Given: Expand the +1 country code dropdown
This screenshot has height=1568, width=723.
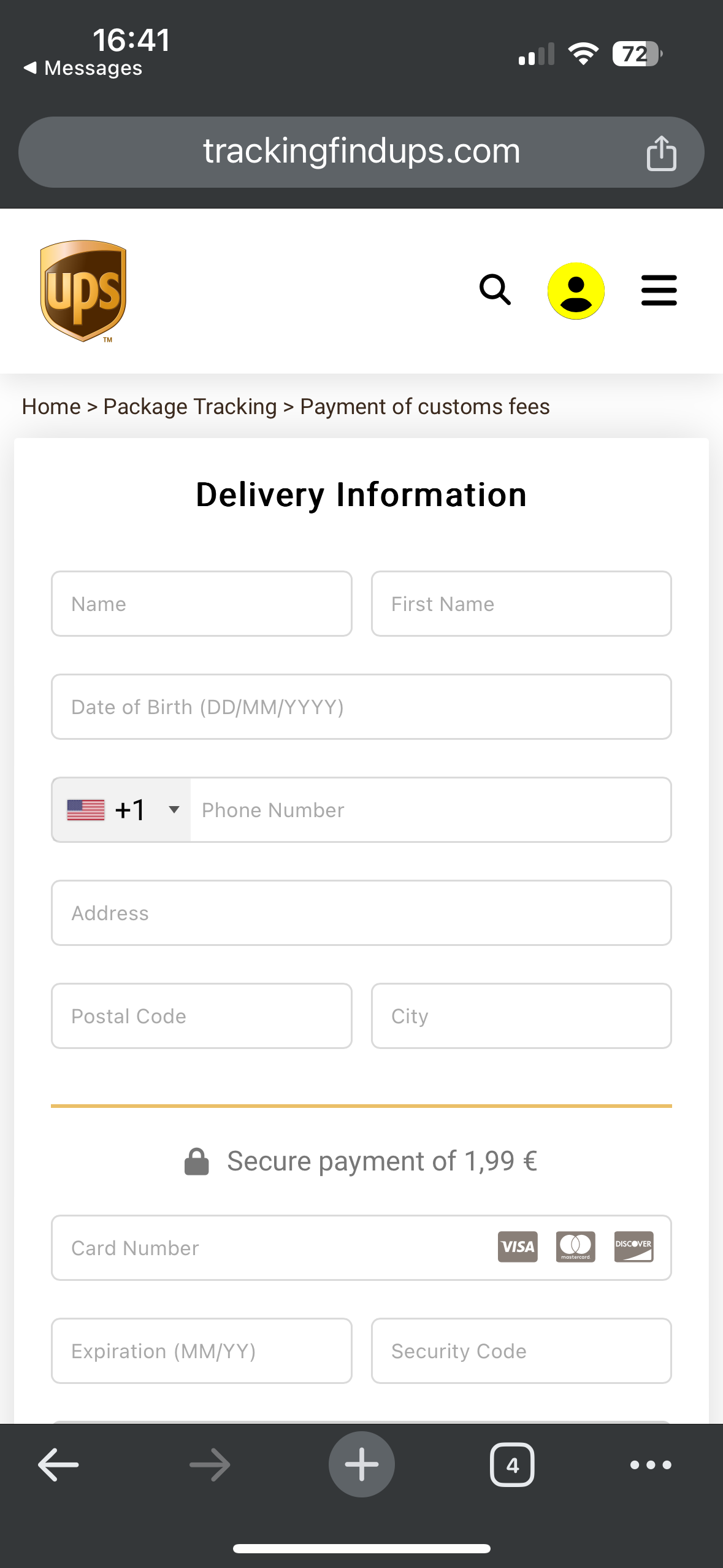Looking at the screenshot, I should pos(122,810).
